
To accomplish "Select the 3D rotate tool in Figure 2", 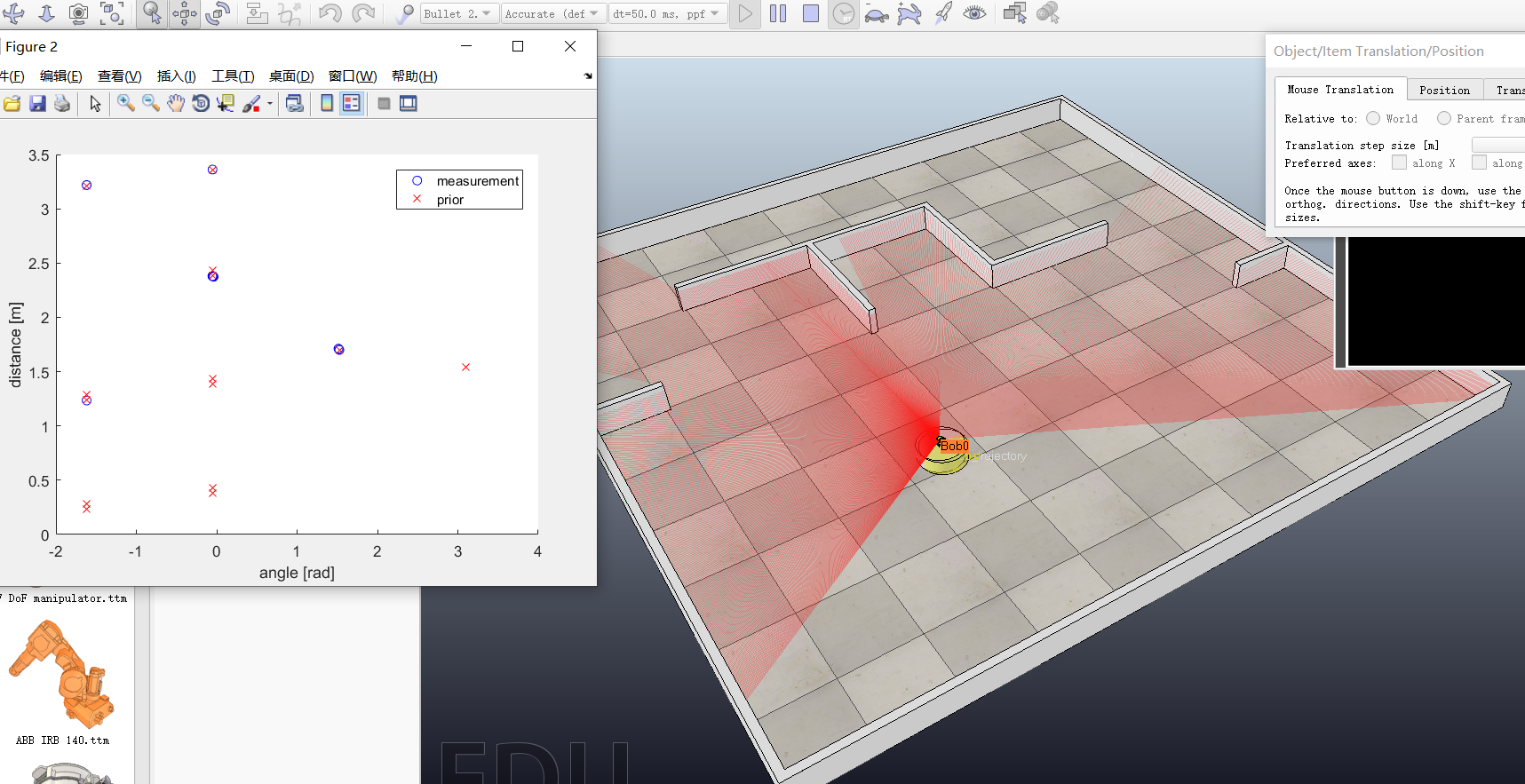I will (x=201, y=104).
